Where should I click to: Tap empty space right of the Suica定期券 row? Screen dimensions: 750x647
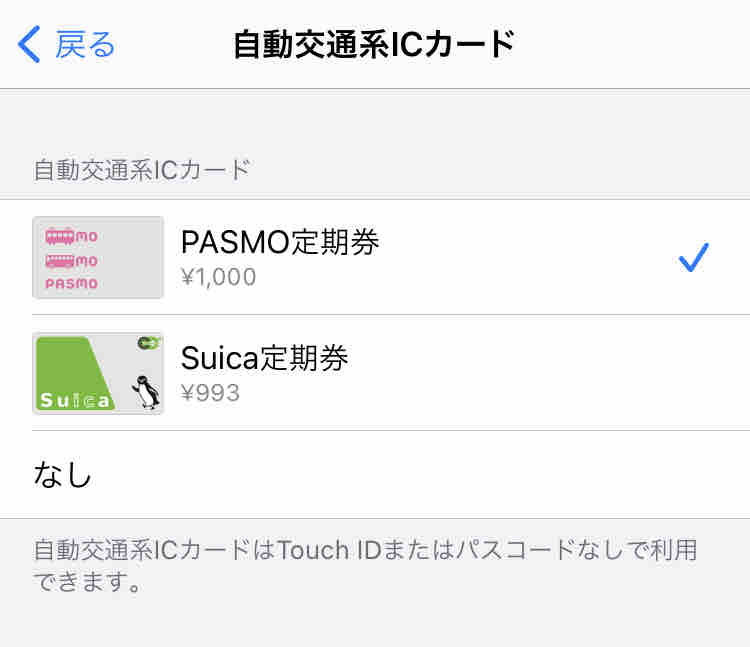[x=550, y=373]
